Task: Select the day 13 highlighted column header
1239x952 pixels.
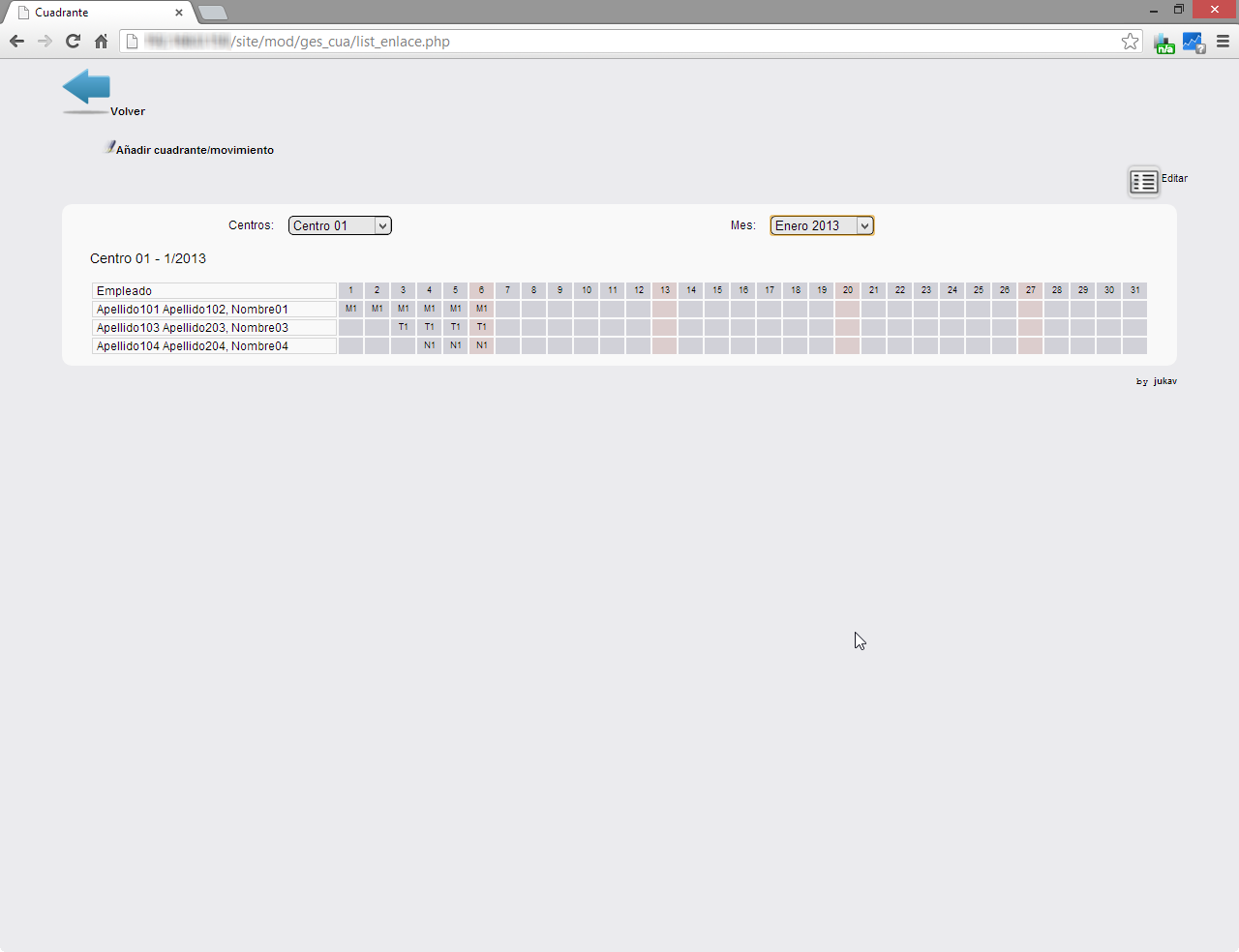Action: [665, 290]
